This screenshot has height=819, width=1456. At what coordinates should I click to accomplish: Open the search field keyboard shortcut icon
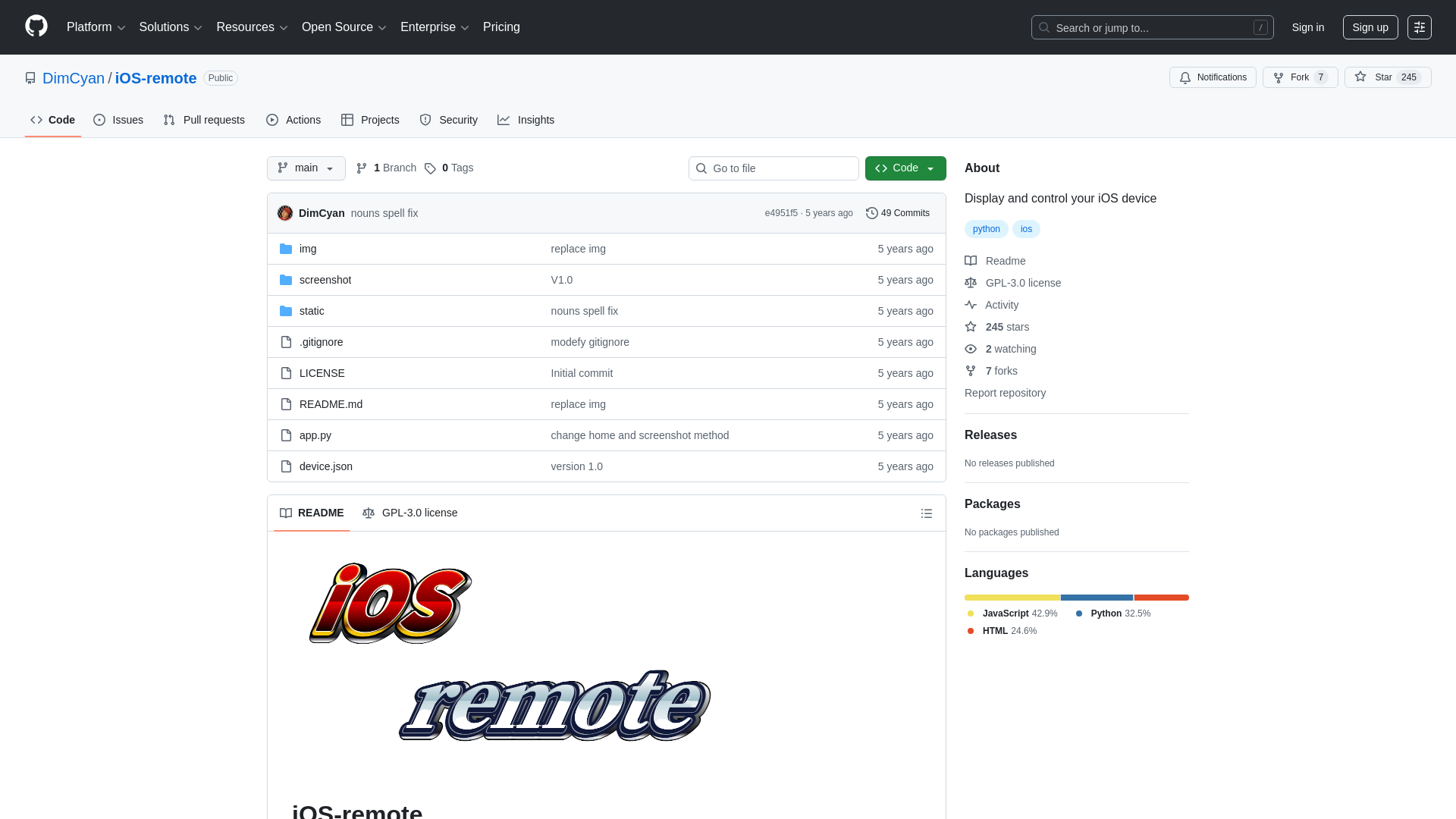click(x=1260, y=27)
